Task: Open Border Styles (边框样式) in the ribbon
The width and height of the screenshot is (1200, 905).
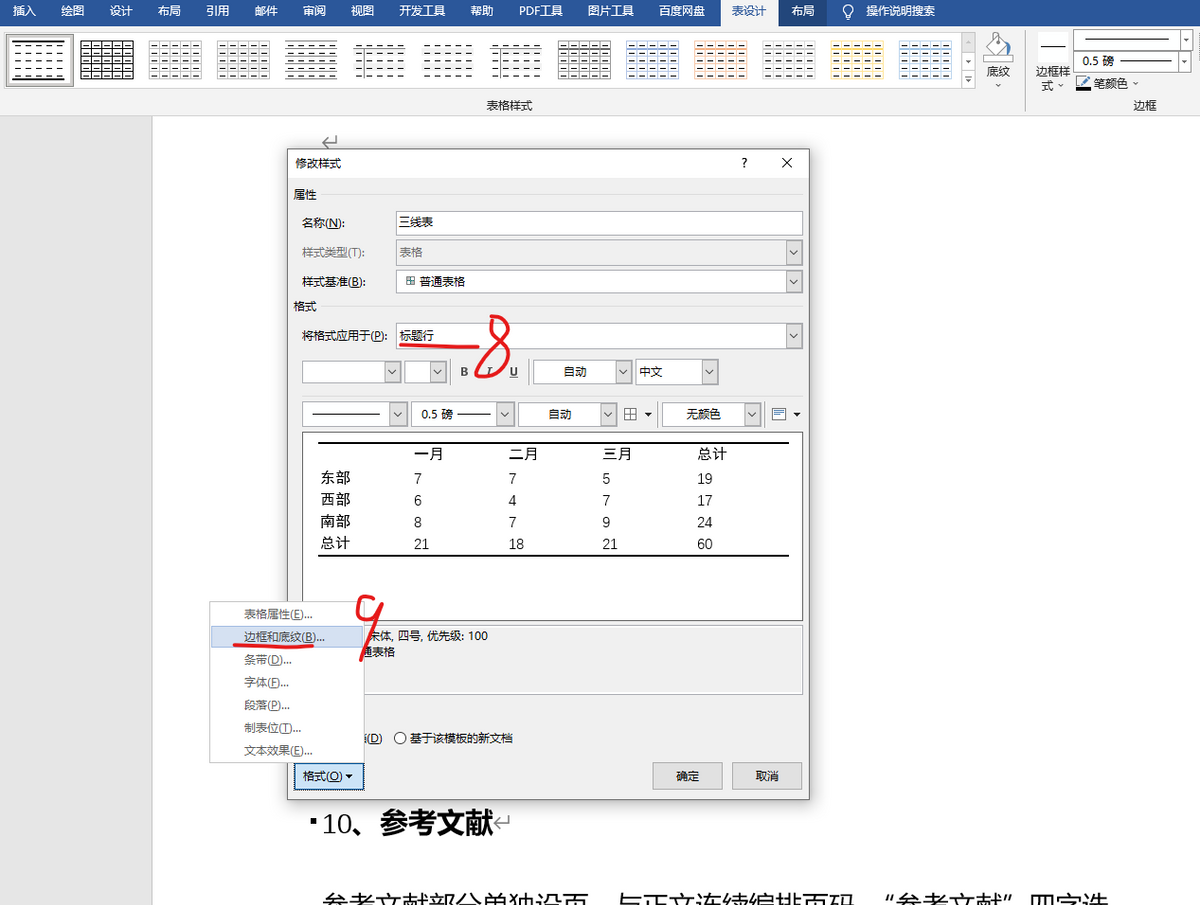Action: pyautogui.click(x=1053, y=62)
